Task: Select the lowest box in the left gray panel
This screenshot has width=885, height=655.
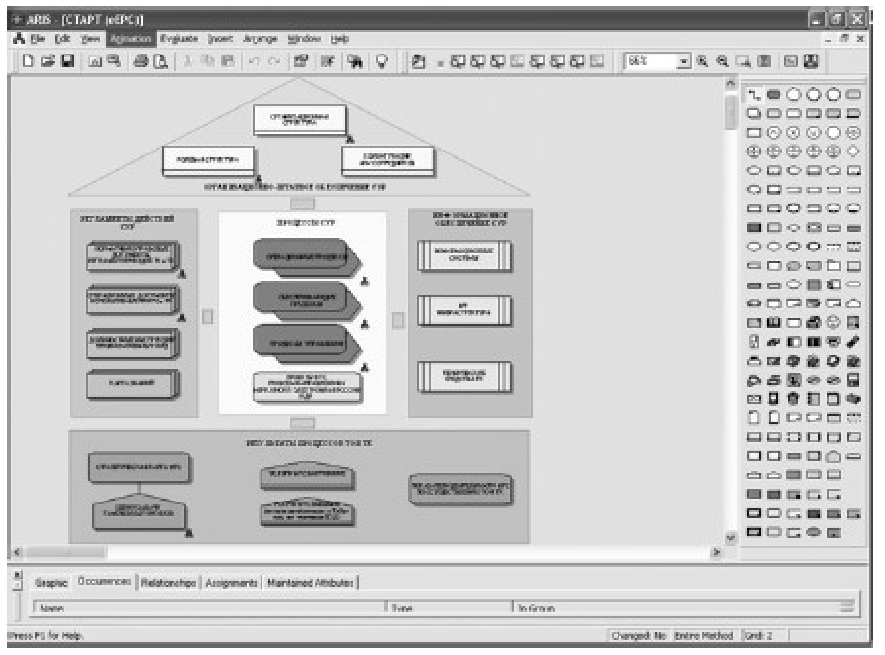Action: (133, 385)
